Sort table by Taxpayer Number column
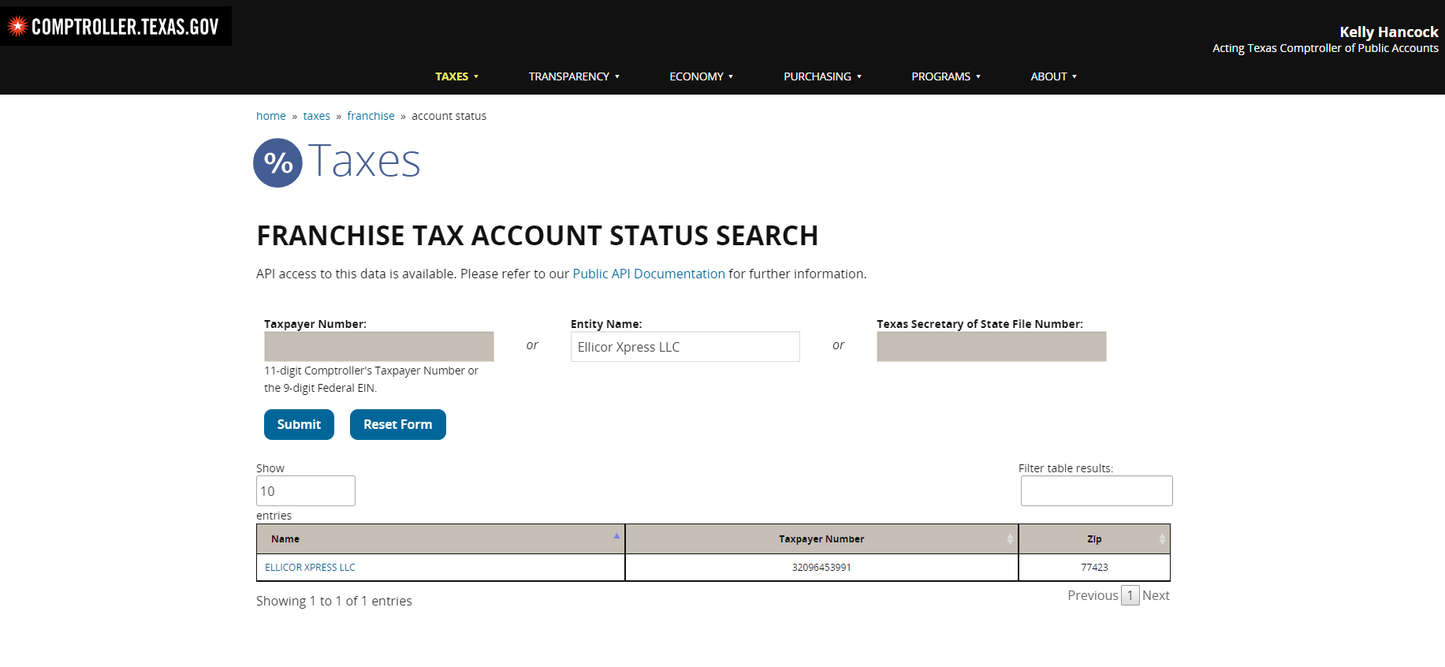 tap(822, 539)
